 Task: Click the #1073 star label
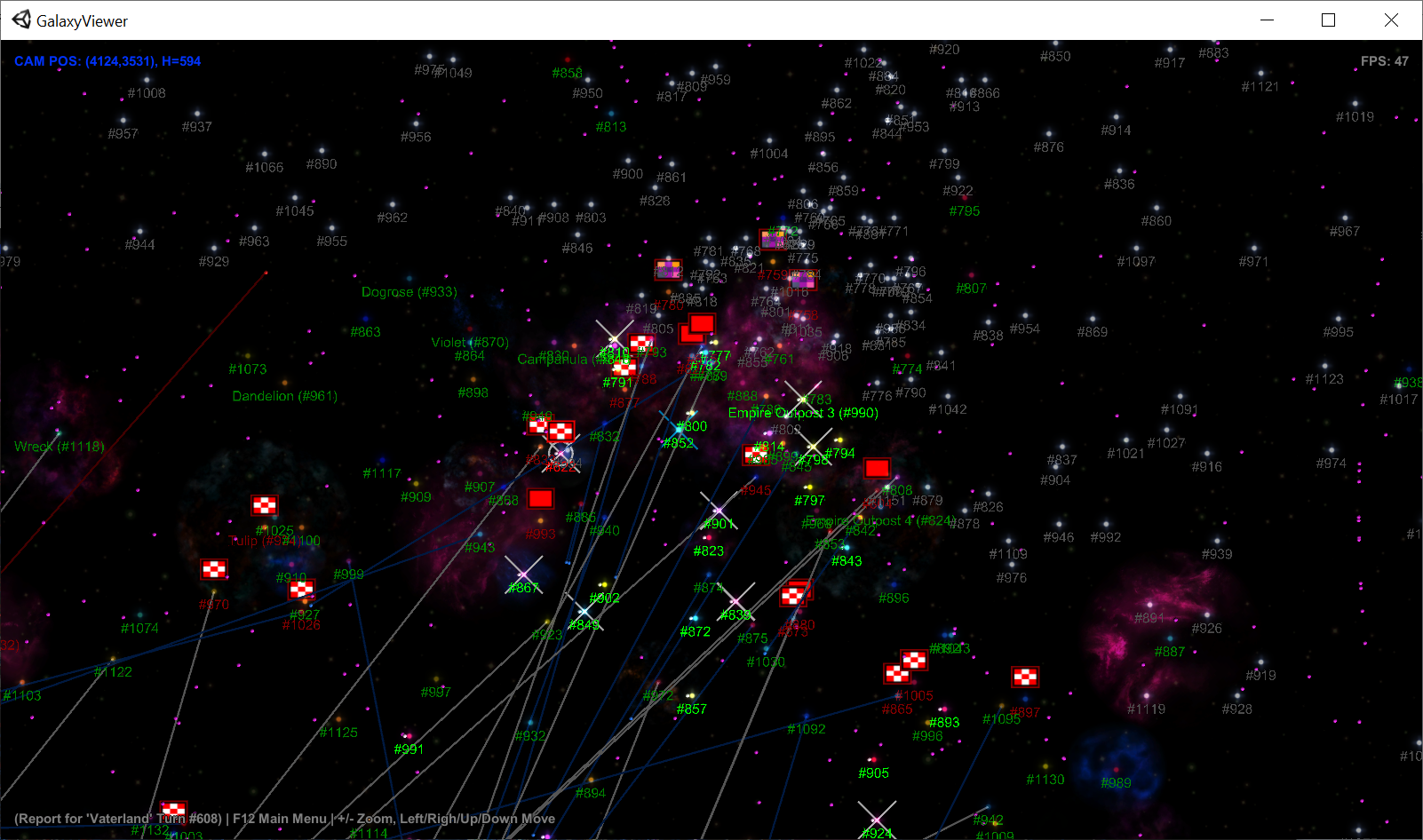coord(248,368)
